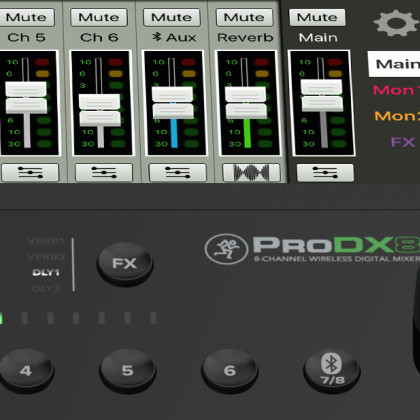Open Aux channel EQ settings icon

pyautogui.click(x=178, y=172)
